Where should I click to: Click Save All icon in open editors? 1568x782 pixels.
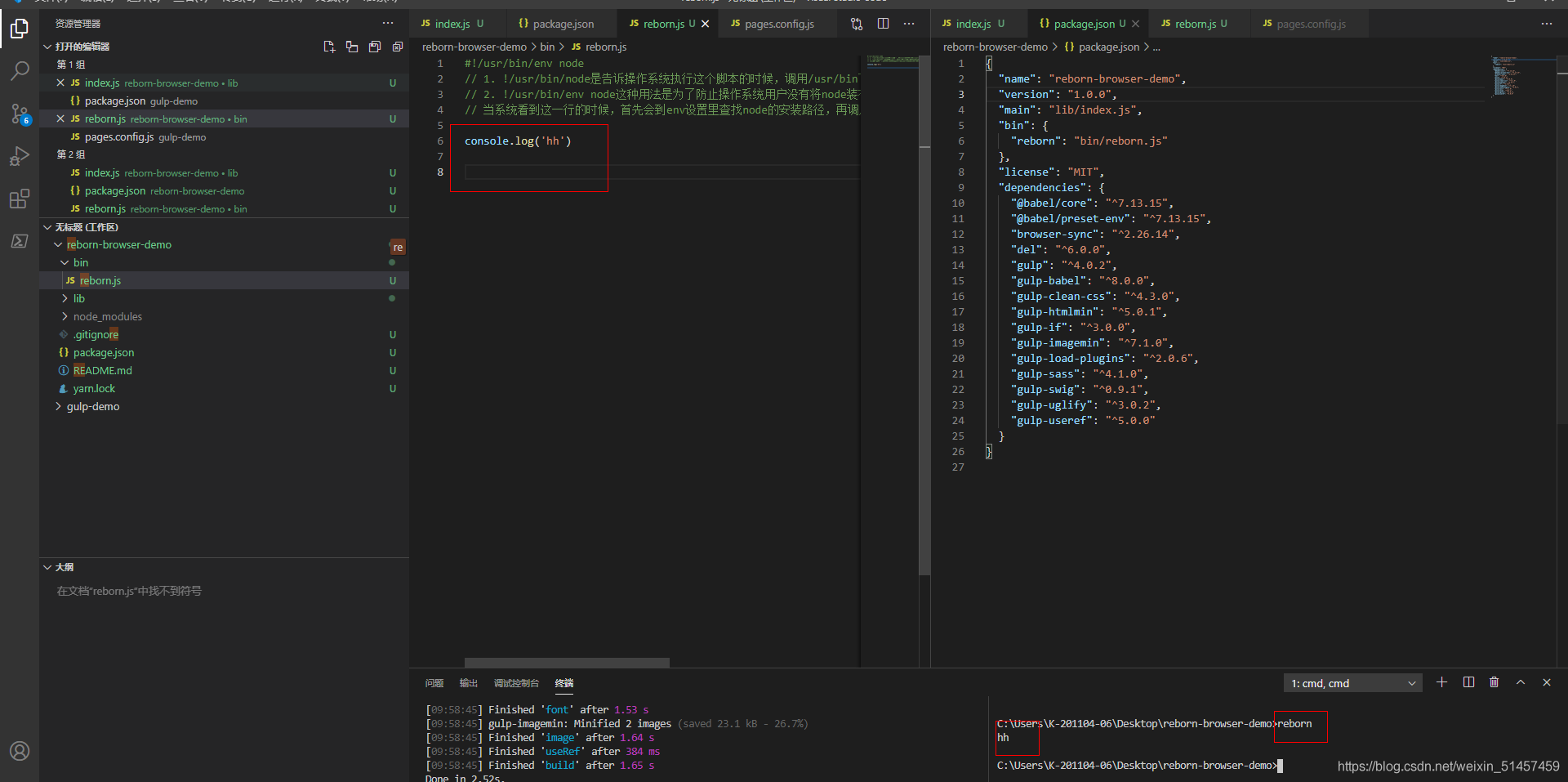(375, 47)
